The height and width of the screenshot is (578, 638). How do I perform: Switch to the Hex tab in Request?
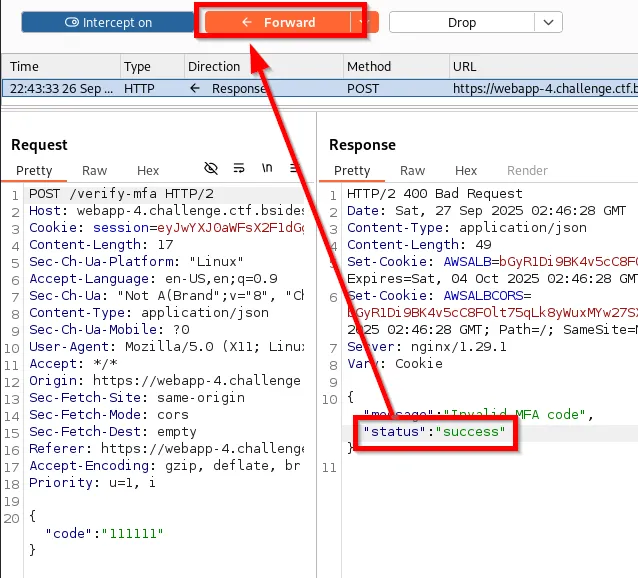click(x=148, y=171)
